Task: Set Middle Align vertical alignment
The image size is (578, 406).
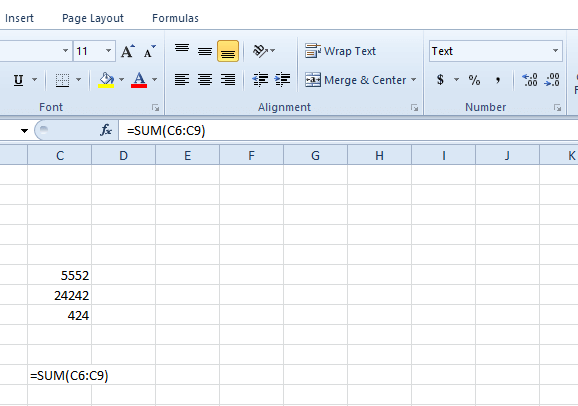Action: click(x=205, y=51)
